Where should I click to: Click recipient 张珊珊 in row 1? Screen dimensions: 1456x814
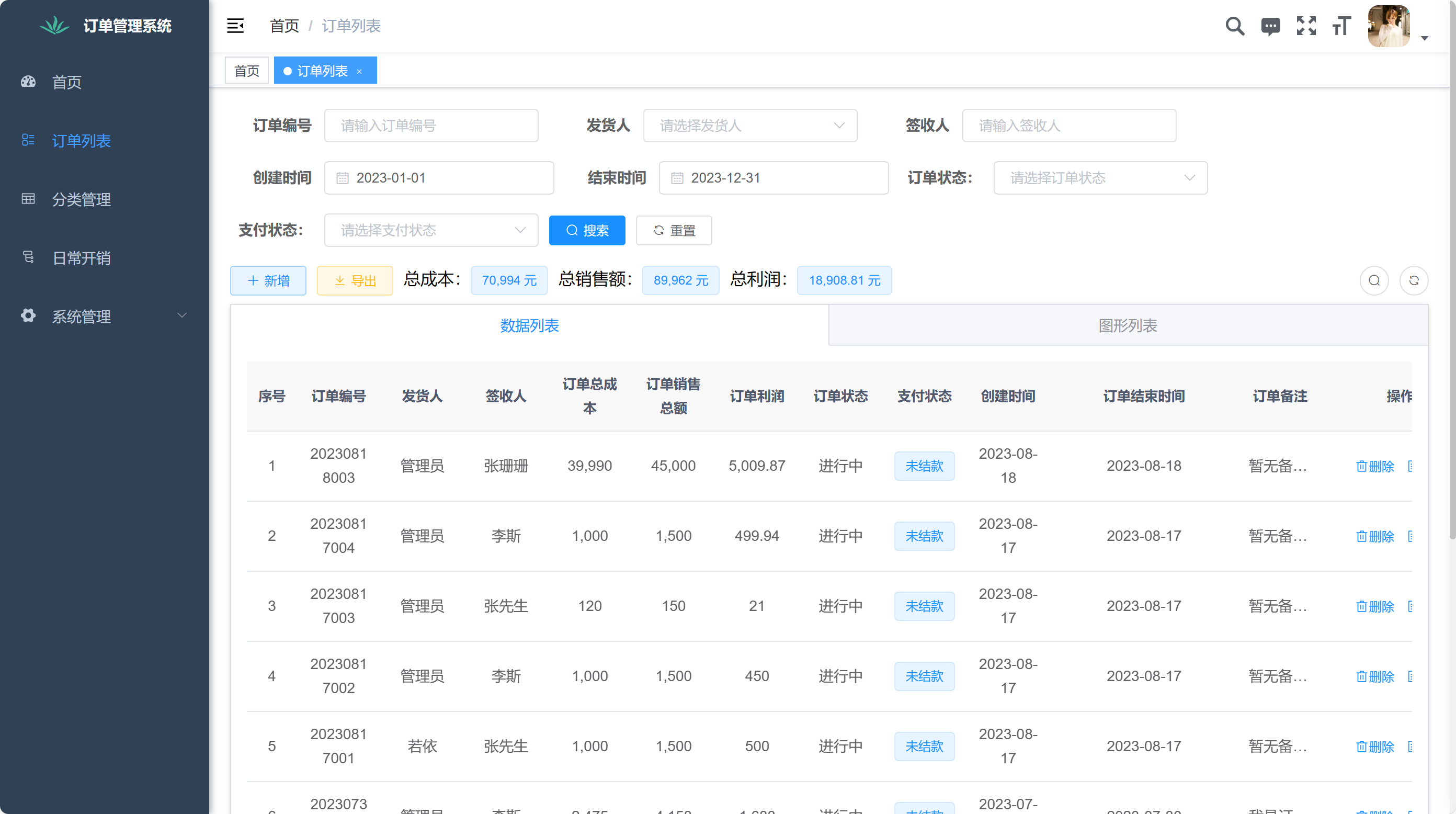[x=506, y=466]
